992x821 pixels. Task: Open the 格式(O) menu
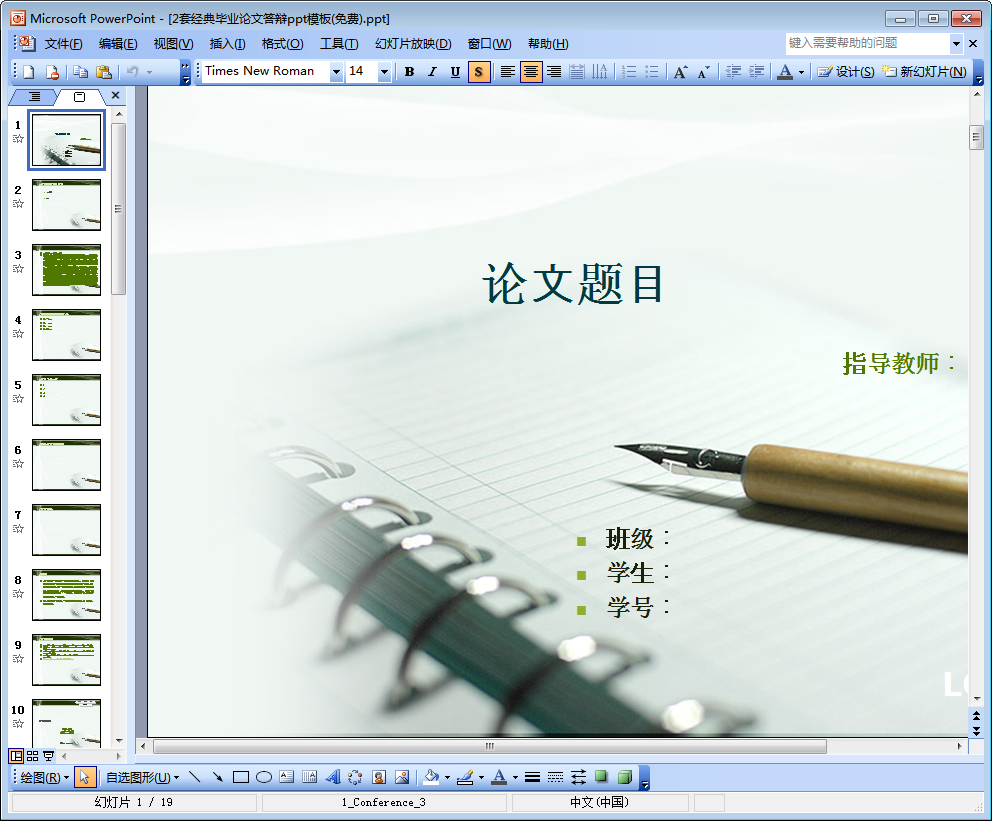pyautogui.click(x=282, y=44)
